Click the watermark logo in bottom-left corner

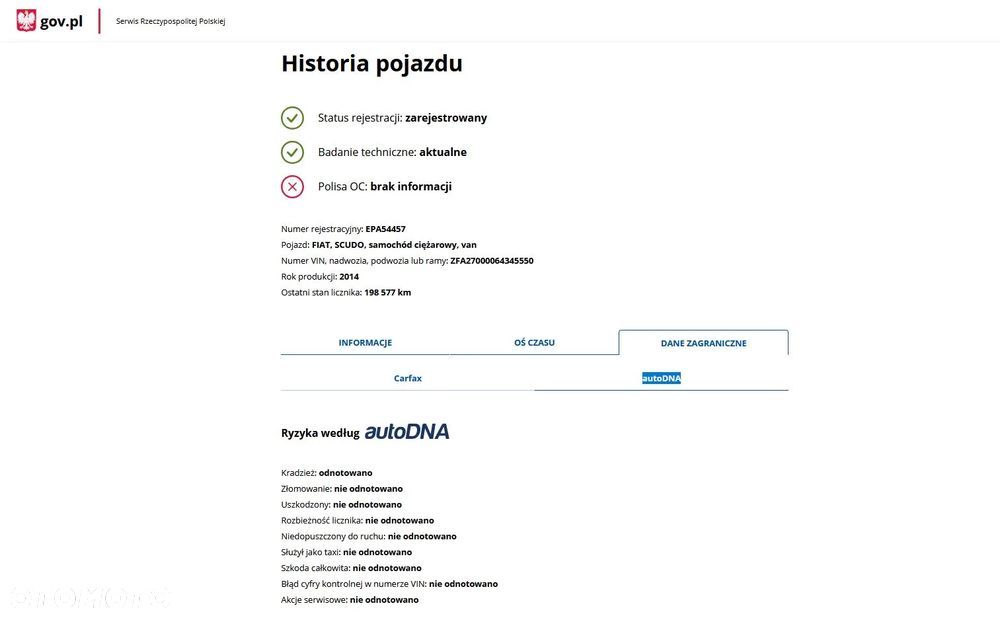[x=88, y=597]
